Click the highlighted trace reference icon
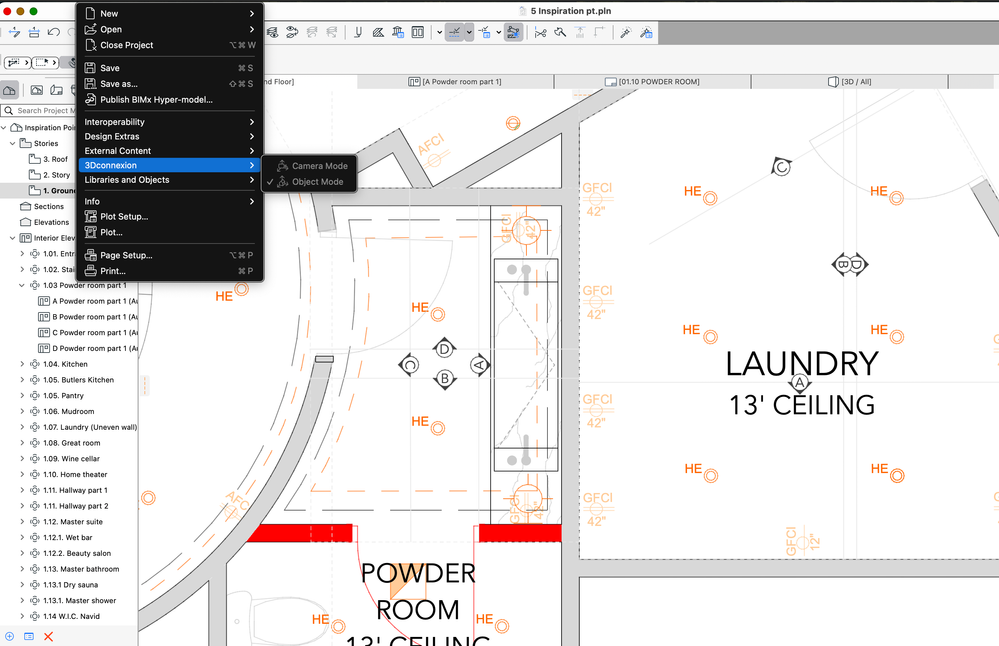Image resolution: width=999 pixels, height=646 pixels. click(513, 32)
